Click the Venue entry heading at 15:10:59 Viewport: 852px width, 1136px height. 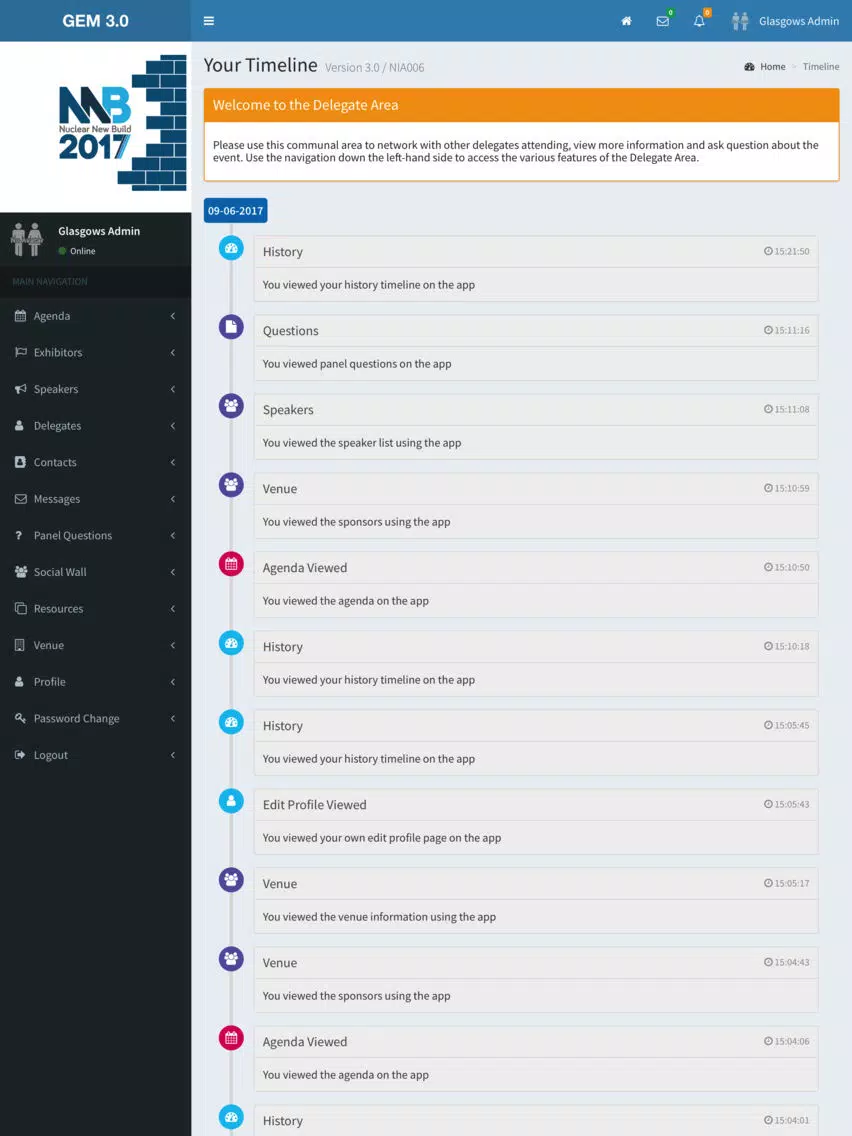280,489
